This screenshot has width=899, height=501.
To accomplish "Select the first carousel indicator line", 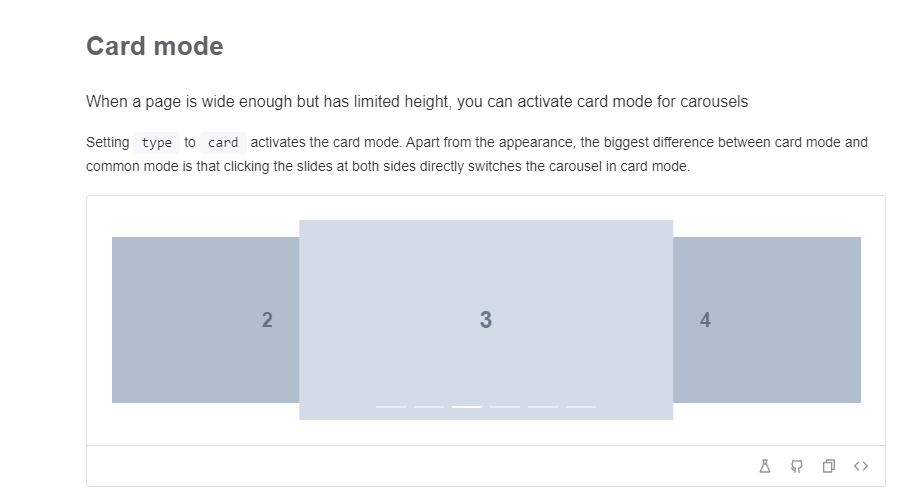I will (391, 406).
